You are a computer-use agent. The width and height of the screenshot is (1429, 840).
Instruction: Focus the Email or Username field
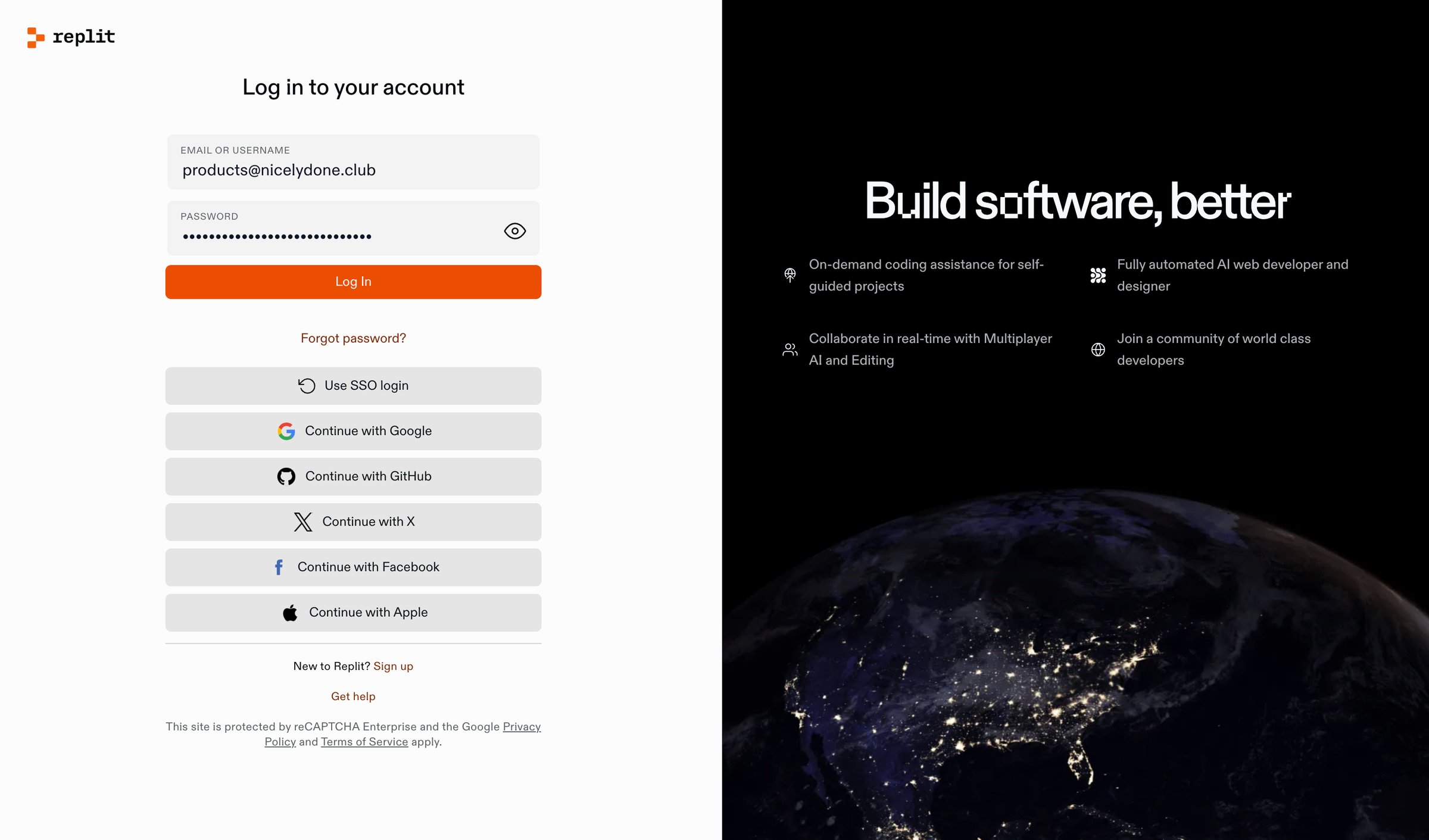(x=353, y=162)
